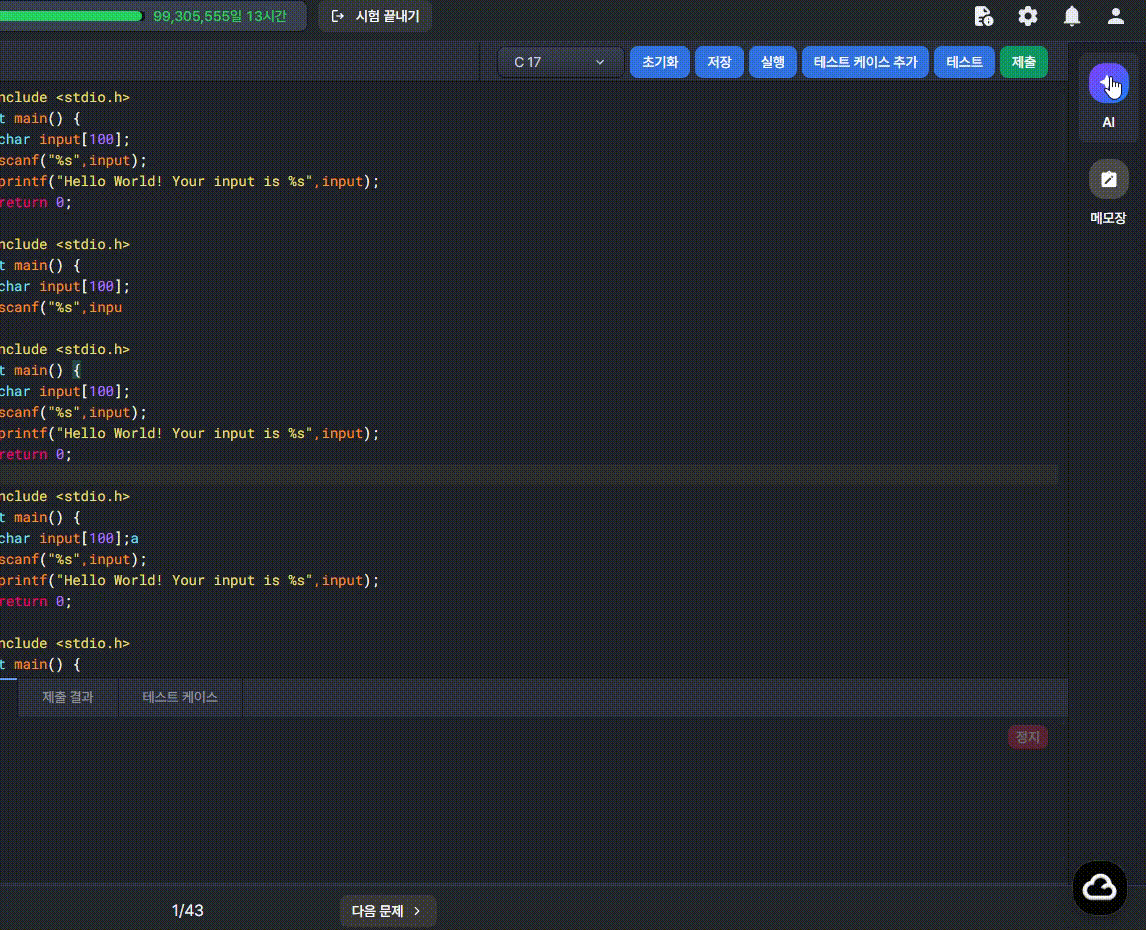
Task: End the exam with 시험 끝내기
Action: pyautogui.click(x=376, y=16)
